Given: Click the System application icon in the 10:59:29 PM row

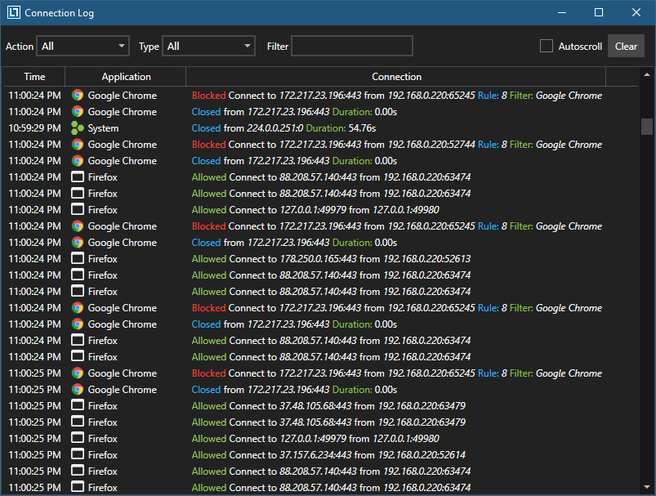Looking at the screenshot, I should pyautogui.click(x=77, y=128).
